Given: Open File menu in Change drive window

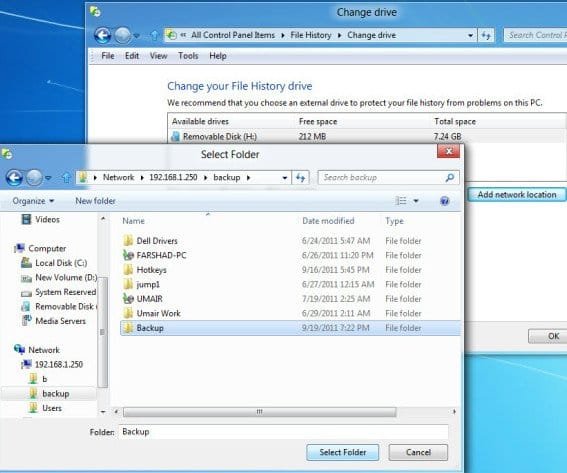Looking at the screenshot, I should click(108, 56).
